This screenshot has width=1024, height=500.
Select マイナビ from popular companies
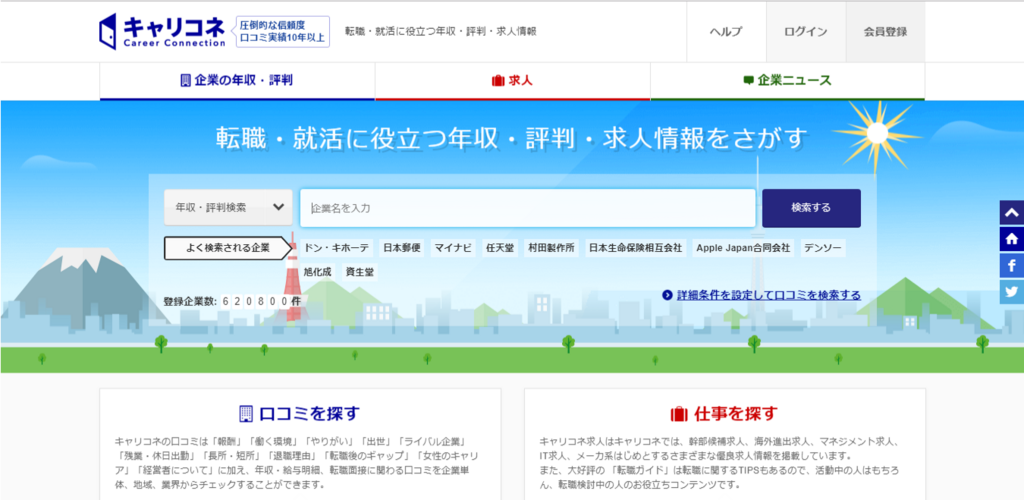pos(453,248)
